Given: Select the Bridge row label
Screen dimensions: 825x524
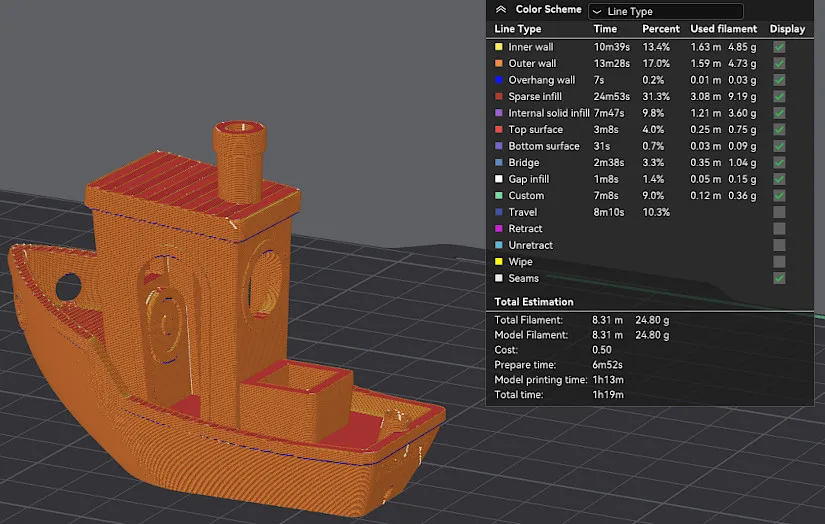Looking at the screenshot, I should (524, 163).
